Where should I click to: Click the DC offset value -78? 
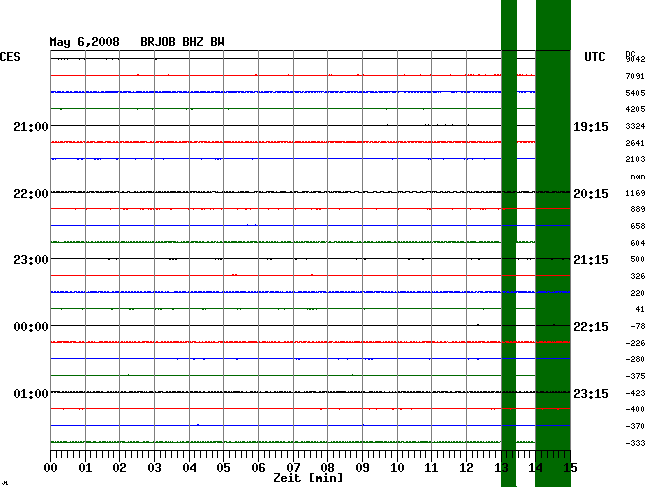[638, 326]
